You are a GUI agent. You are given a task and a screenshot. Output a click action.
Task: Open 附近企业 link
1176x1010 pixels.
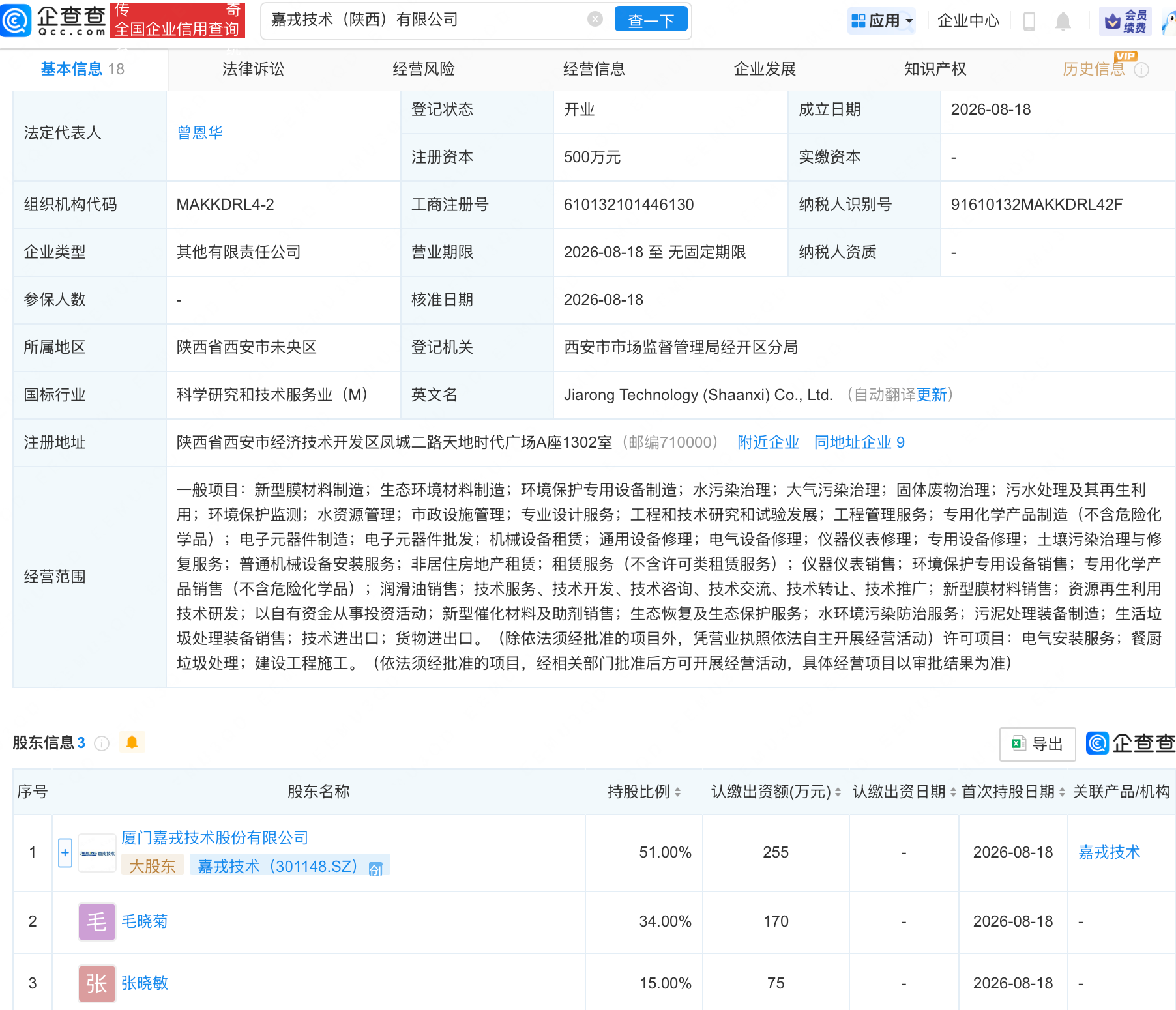click(768, 442)
